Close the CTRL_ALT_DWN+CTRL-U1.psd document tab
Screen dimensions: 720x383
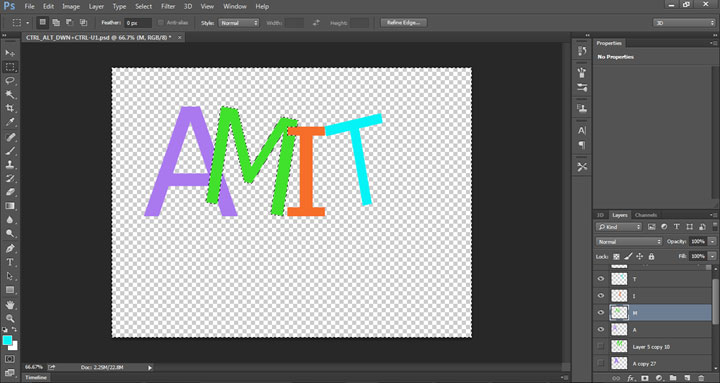[180, 37]
